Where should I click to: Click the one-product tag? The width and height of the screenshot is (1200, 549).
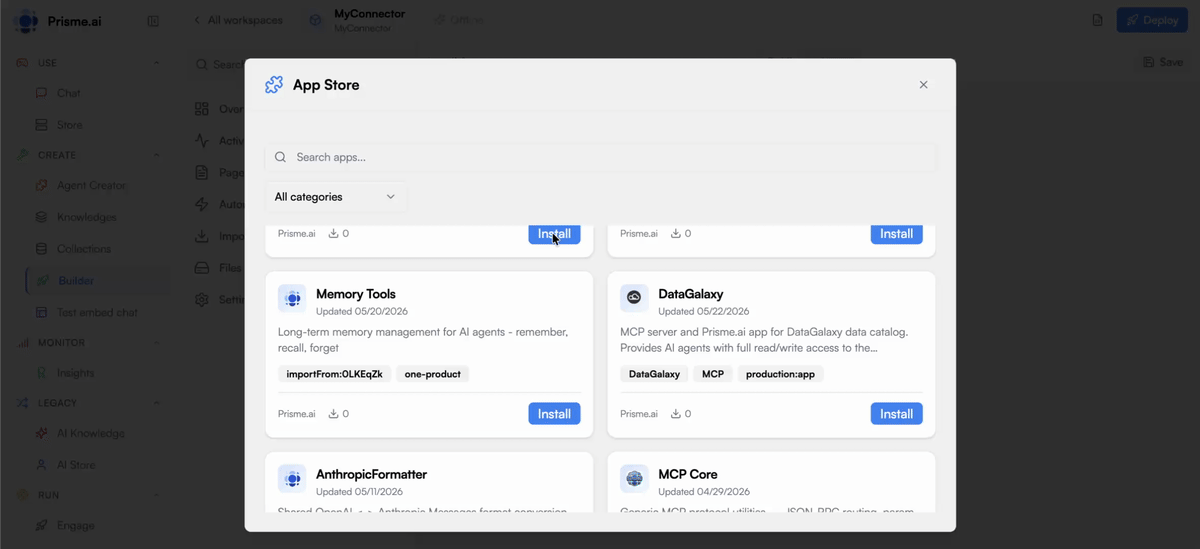[433, 374]
